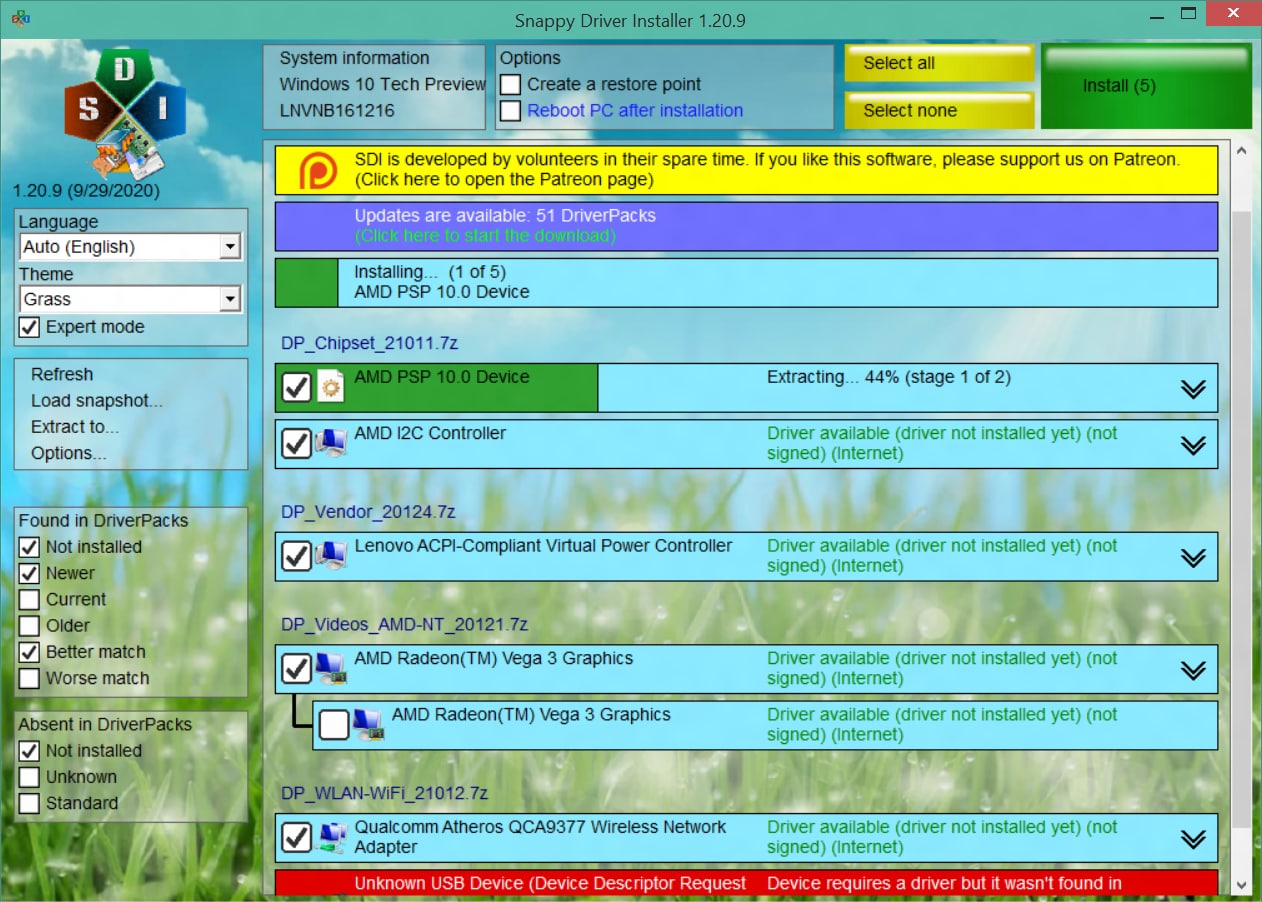This screenshot has height=902, width=1262.
Task: Click the Installing (1 of 5) progress banner
Action: (x=746, y=282)
